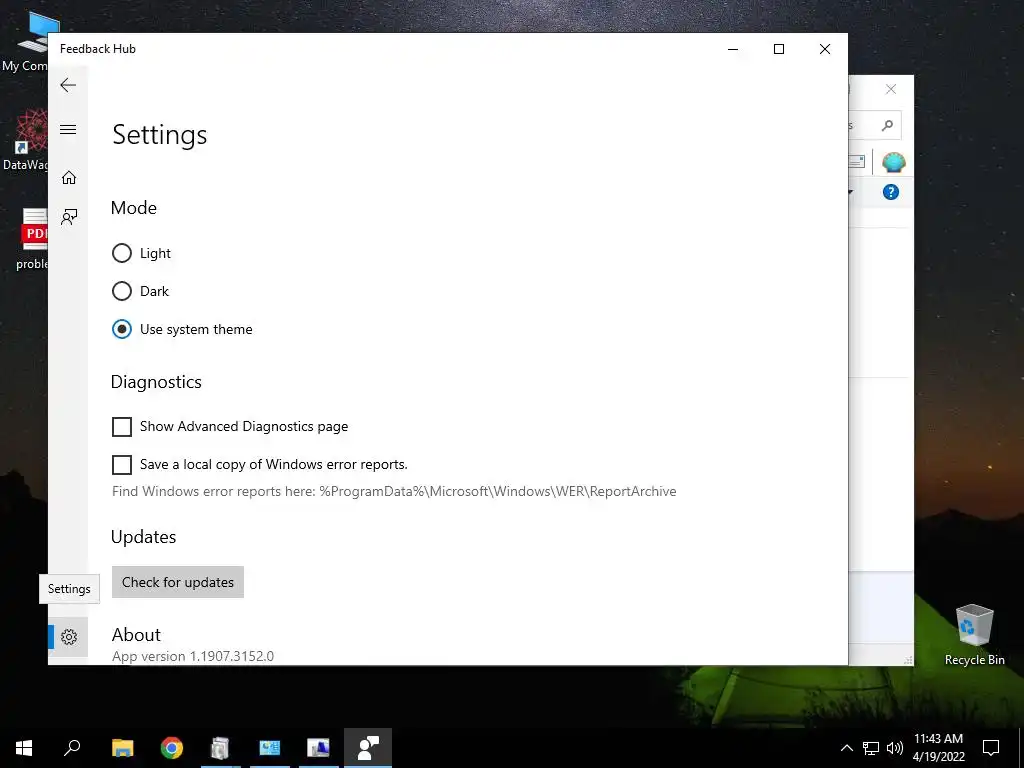Switch to the Control Panel taskbar app
This screenshot has height=768, width=1024.
[270, 748]
